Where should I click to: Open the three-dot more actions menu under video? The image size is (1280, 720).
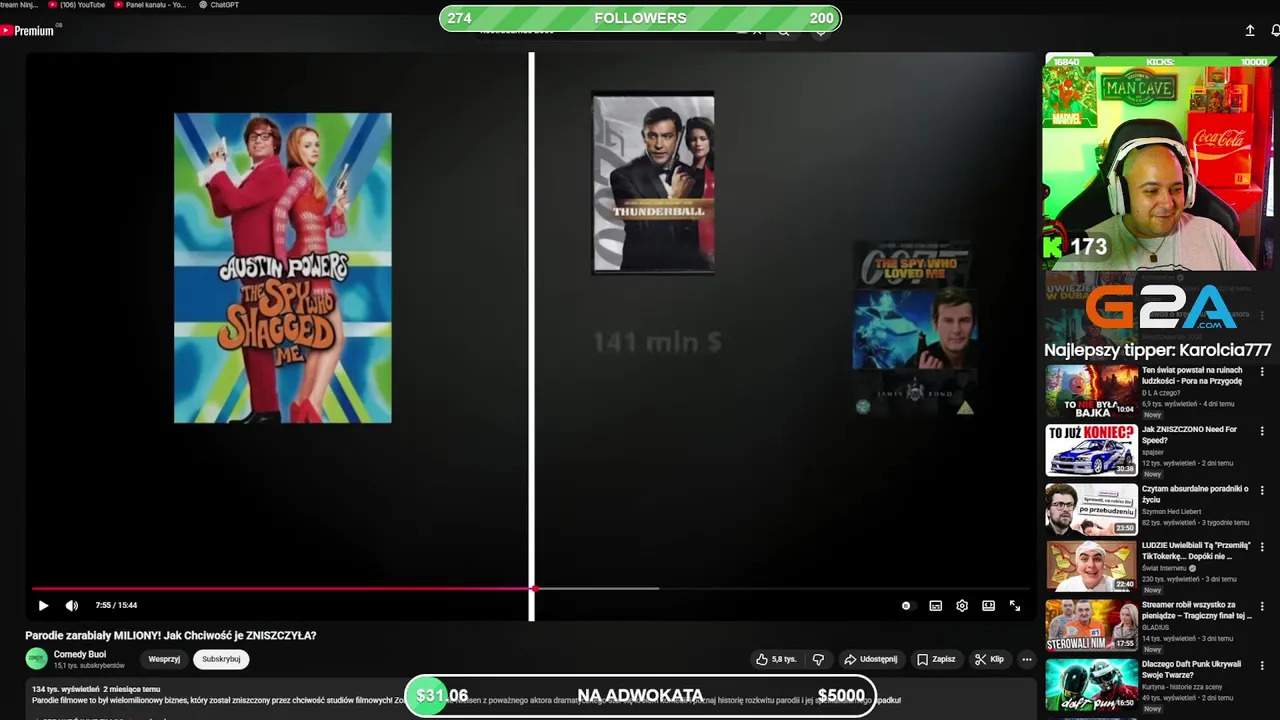pos(1026,659)
